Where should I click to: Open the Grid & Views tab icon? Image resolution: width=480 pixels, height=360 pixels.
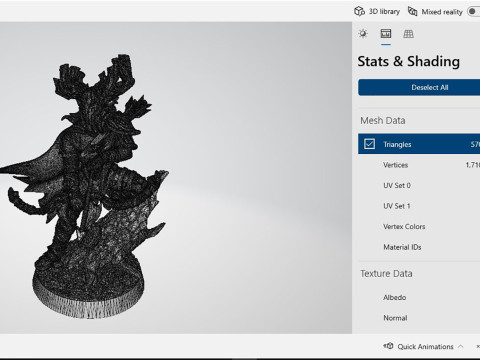click(x=408, y=34)
